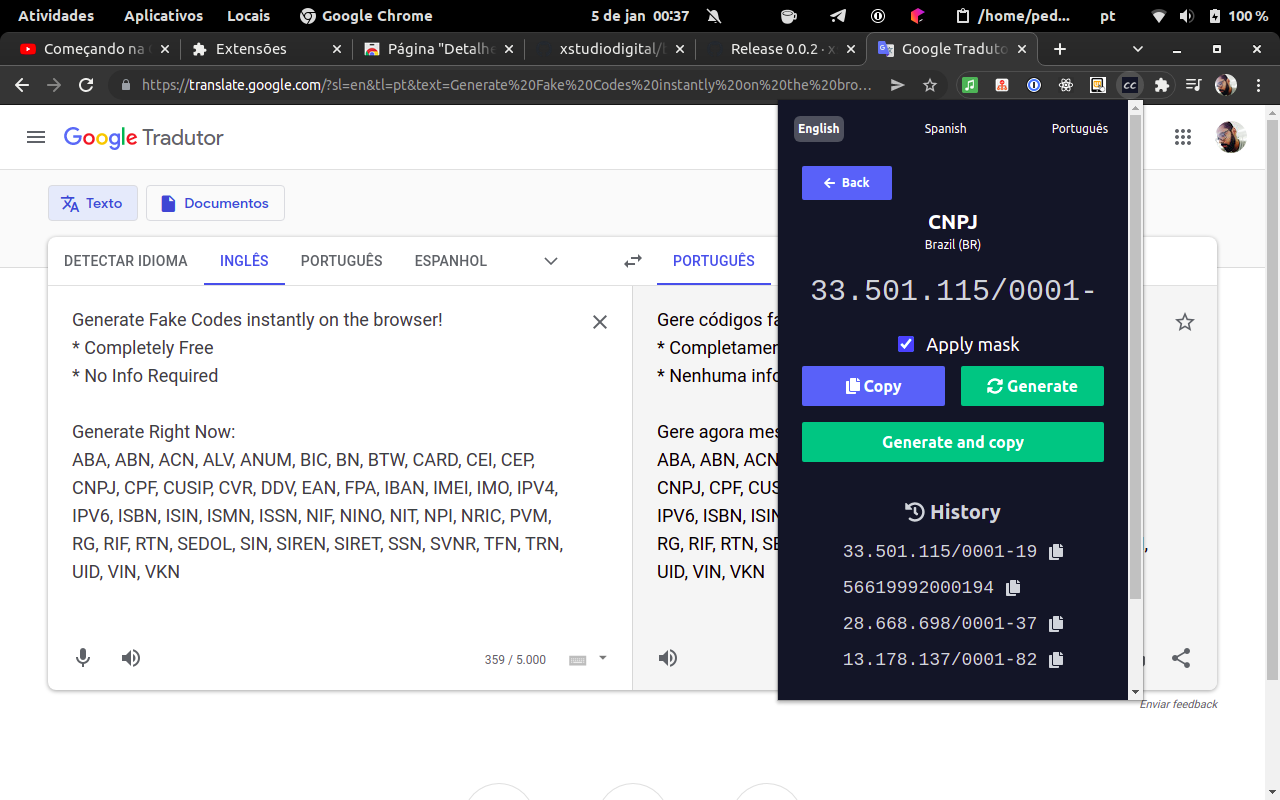Copy the 56619992000194 history entry

[x=1013, y=588]
